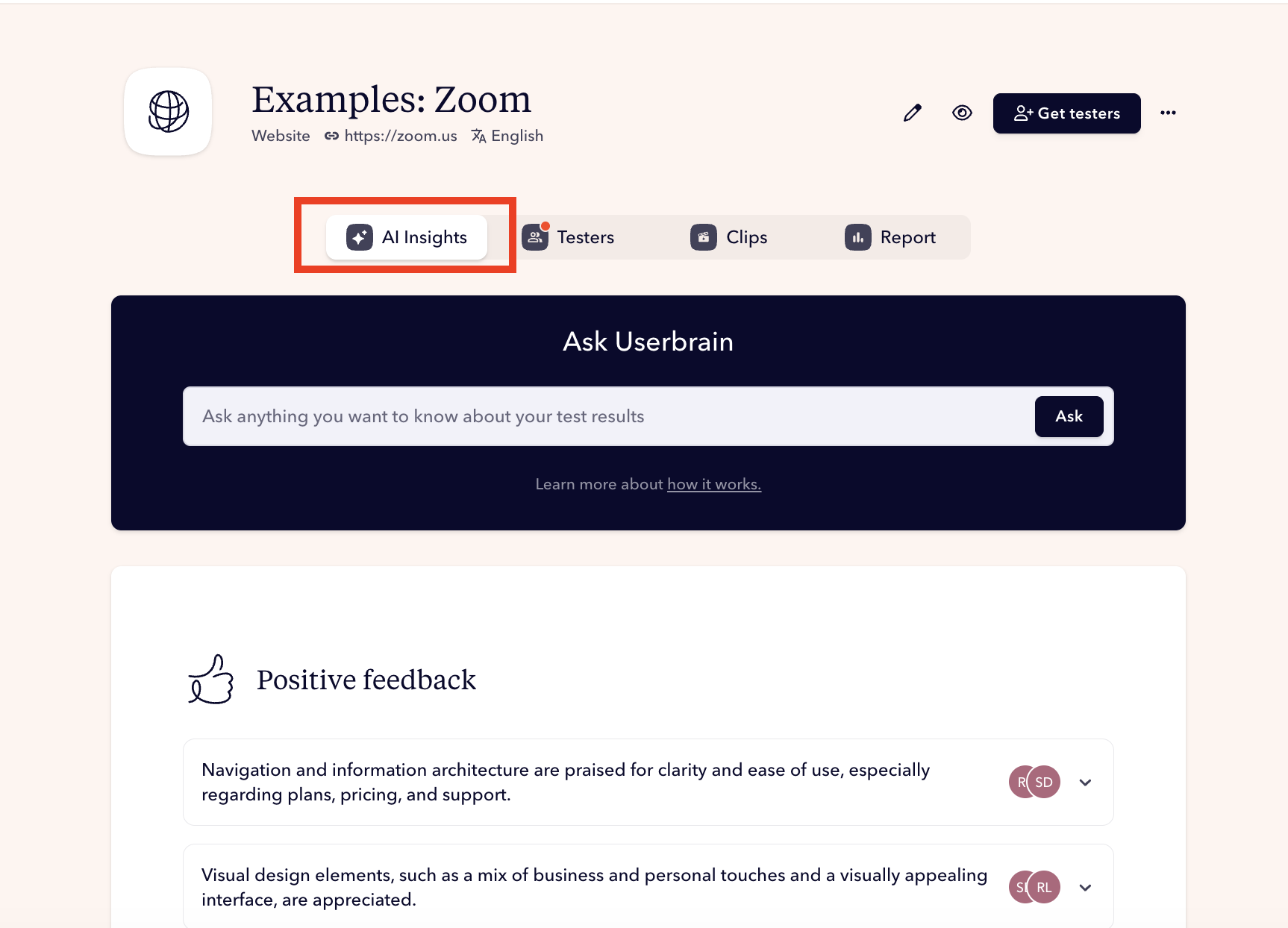
Task: Open the how it works link
Action: [713, 484]
